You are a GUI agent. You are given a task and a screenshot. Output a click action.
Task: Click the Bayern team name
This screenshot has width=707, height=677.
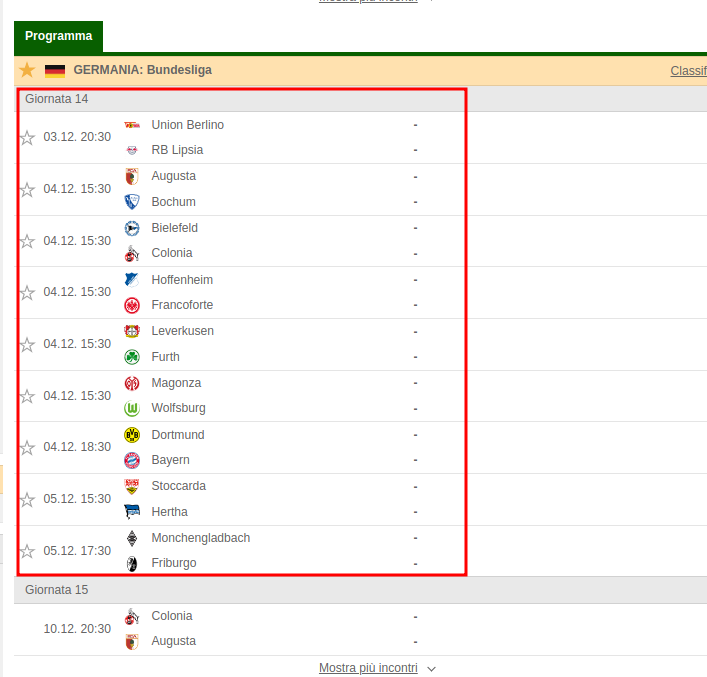coord(170,460)
